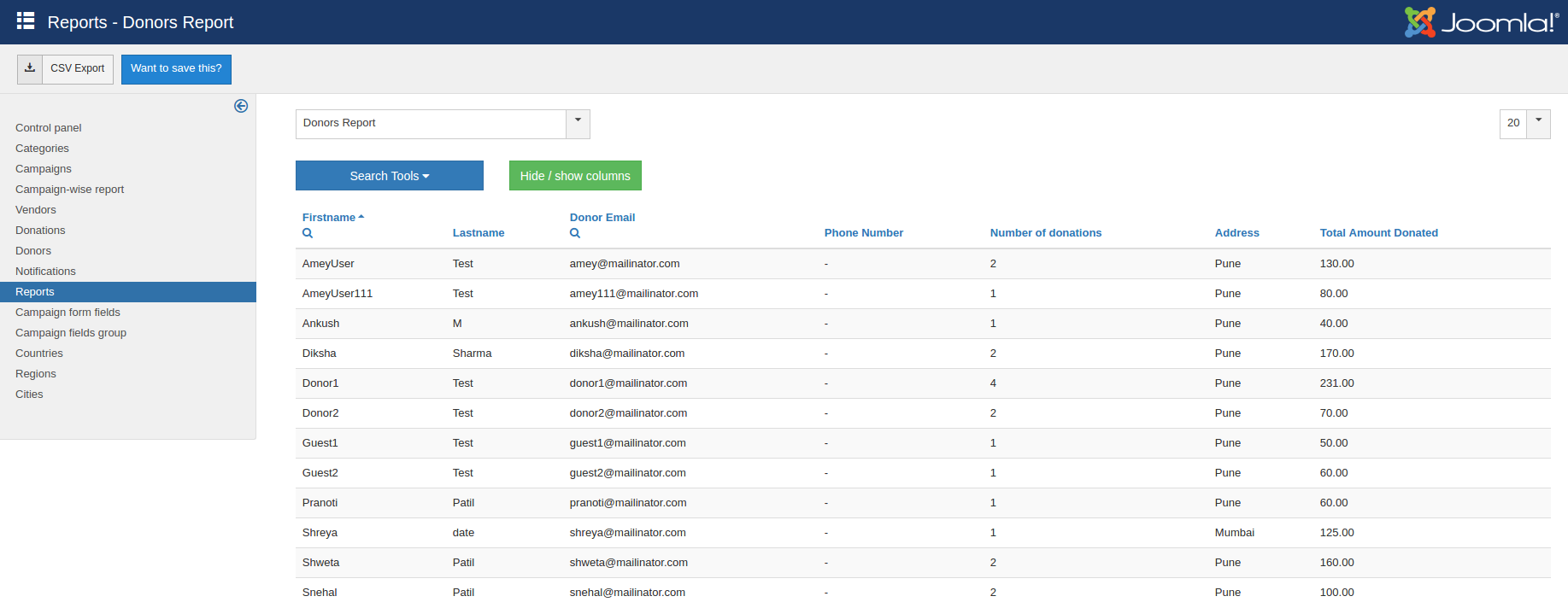Click the search icon under Donor Email
This screenshot has width=1568, height=608.
(x=575, y=233)
